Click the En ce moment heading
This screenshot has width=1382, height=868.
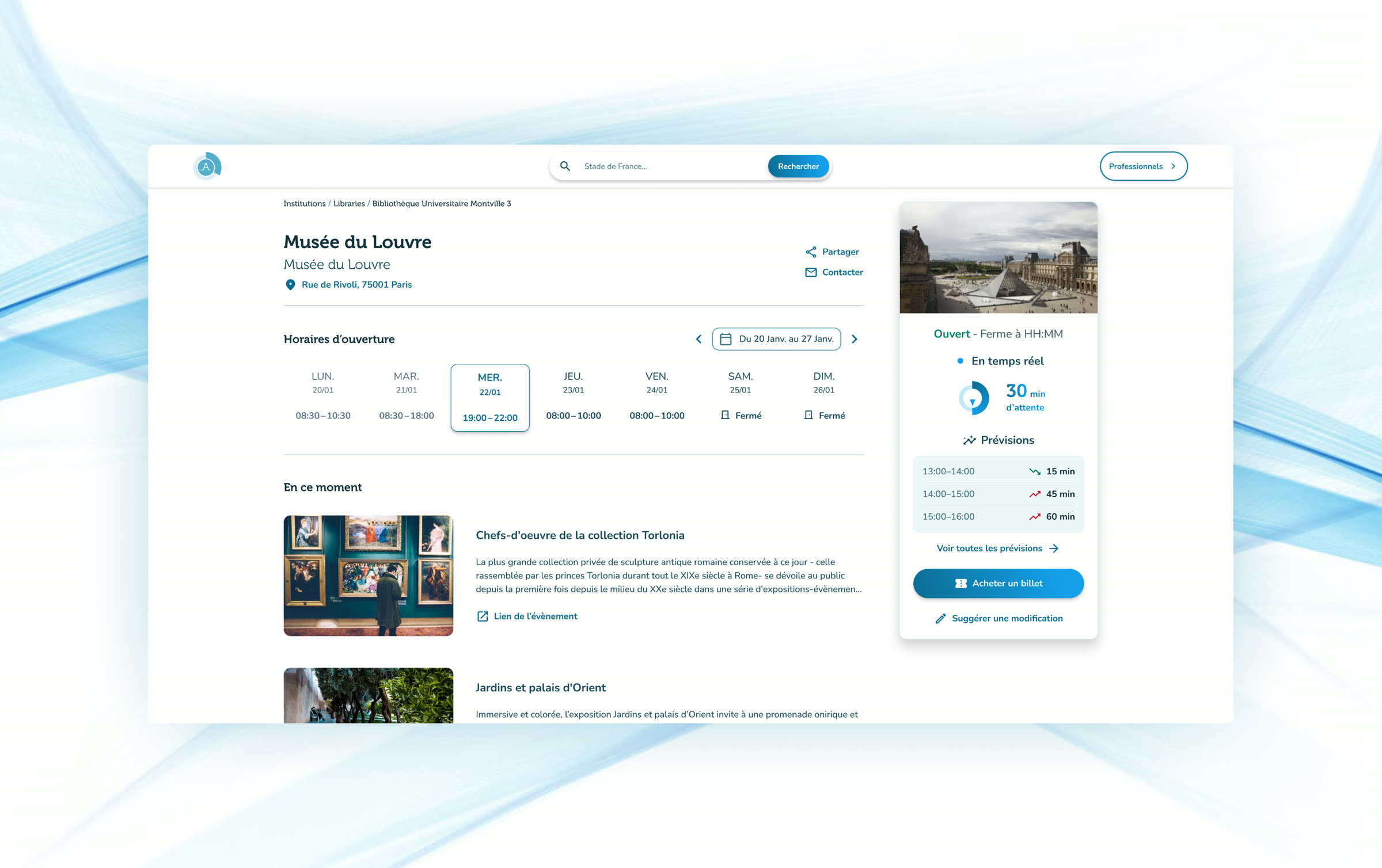pyautogui.click(x=322, y=488)
